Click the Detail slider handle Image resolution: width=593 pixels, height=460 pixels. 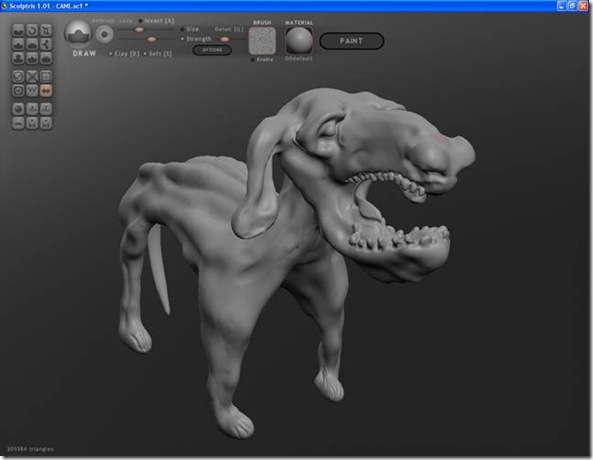[x=224, y=39]
